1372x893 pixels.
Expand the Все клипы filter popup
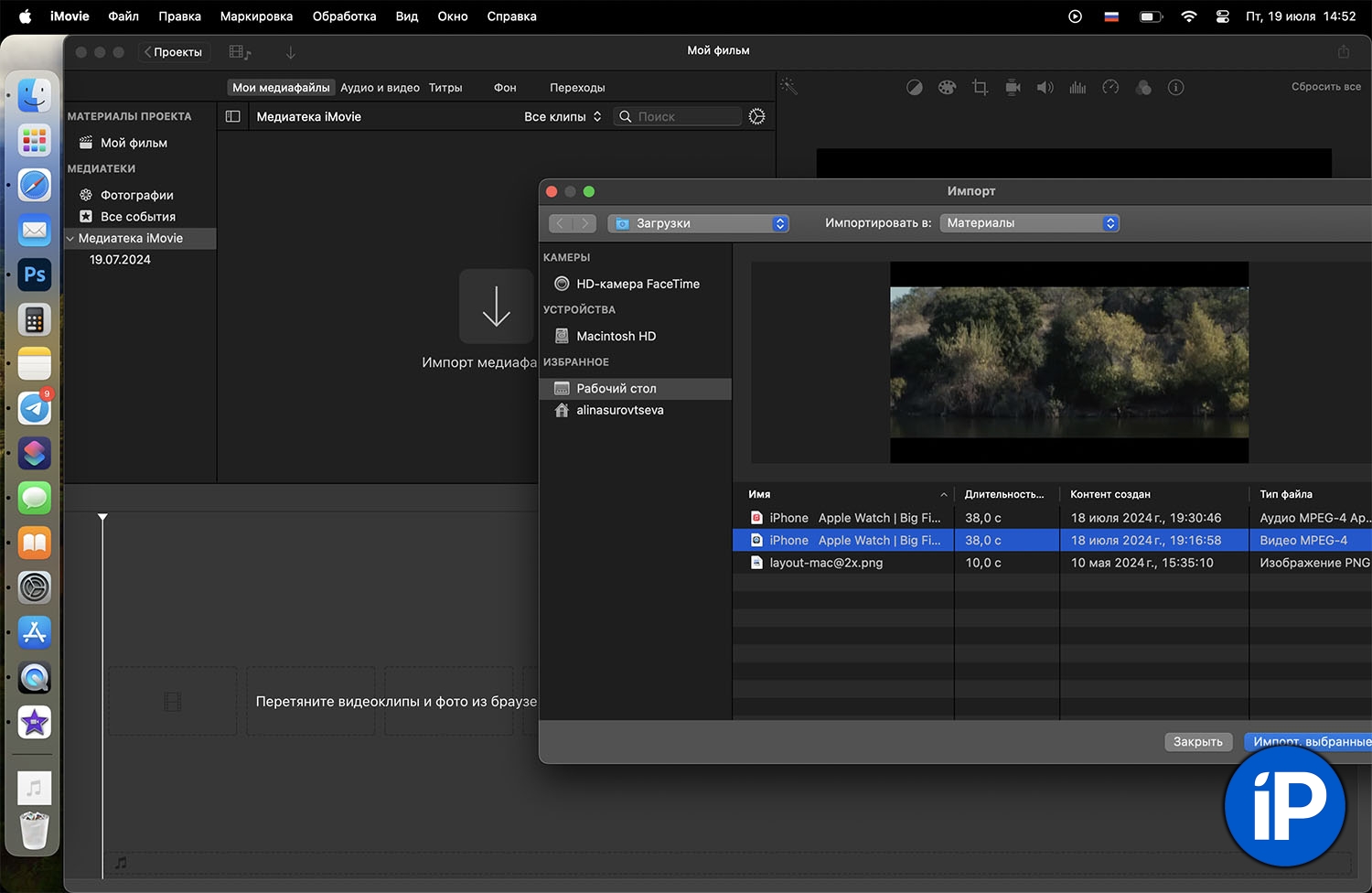(x=563, y=116)
